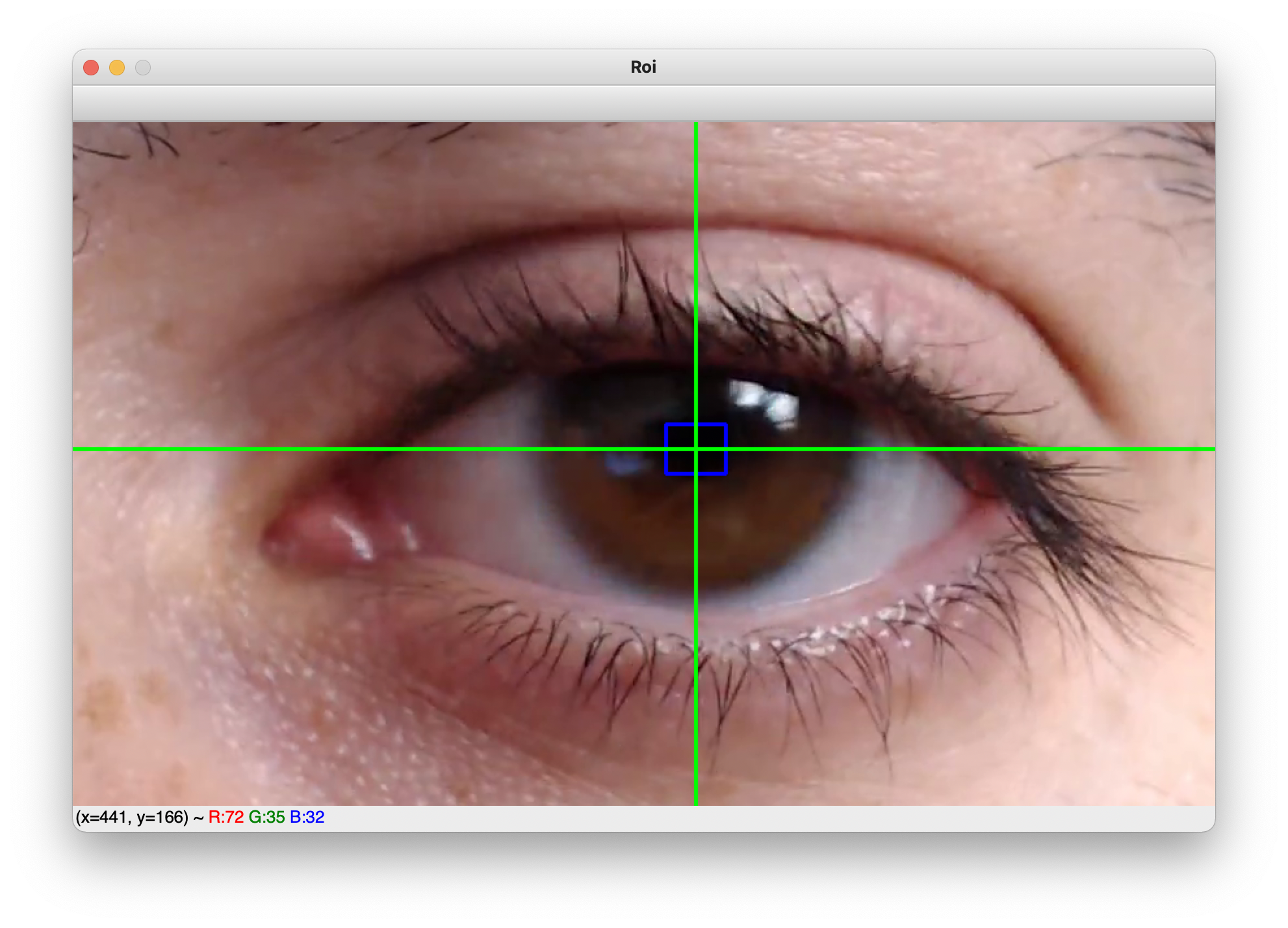Click the red R:72 value in status bar

point(225,818)
